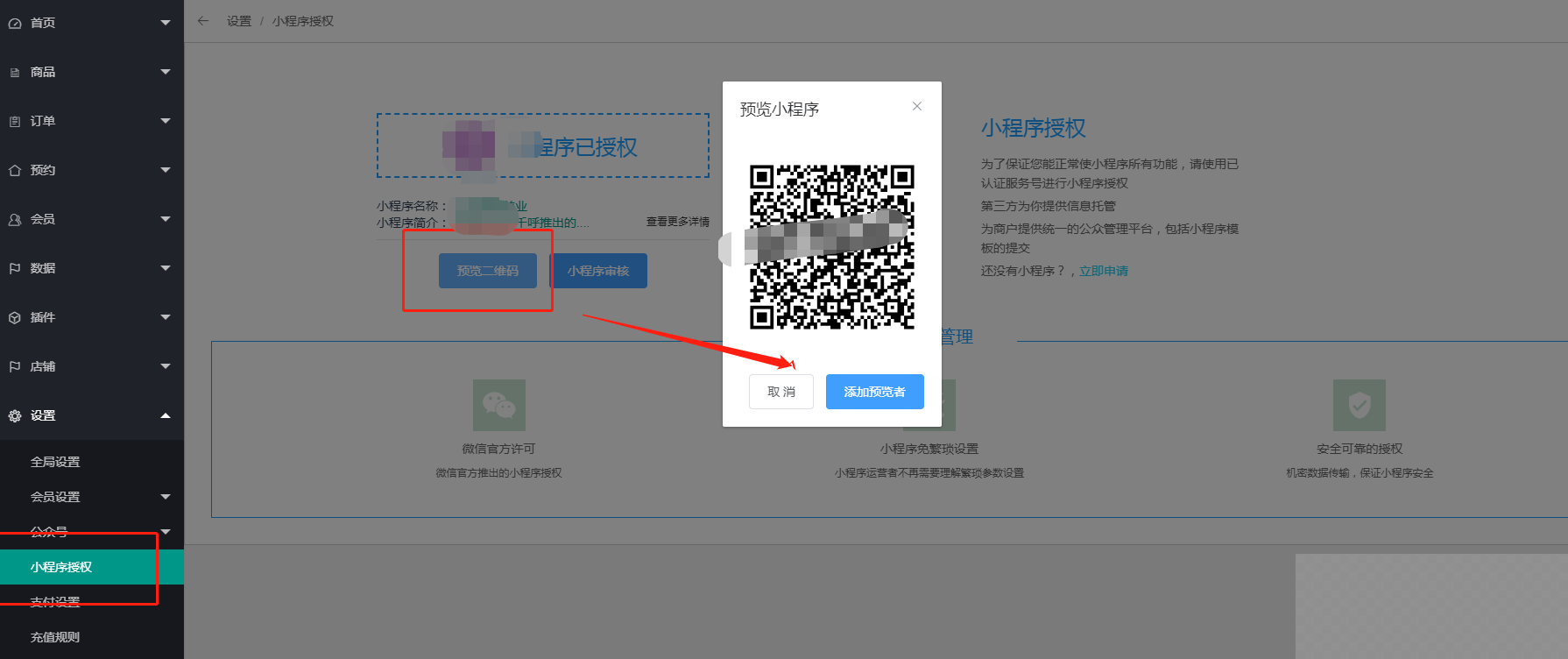Click 第三方为你提供信息托管 text
Viewport: 1568px width, 659px height.
click(1049, 206)
